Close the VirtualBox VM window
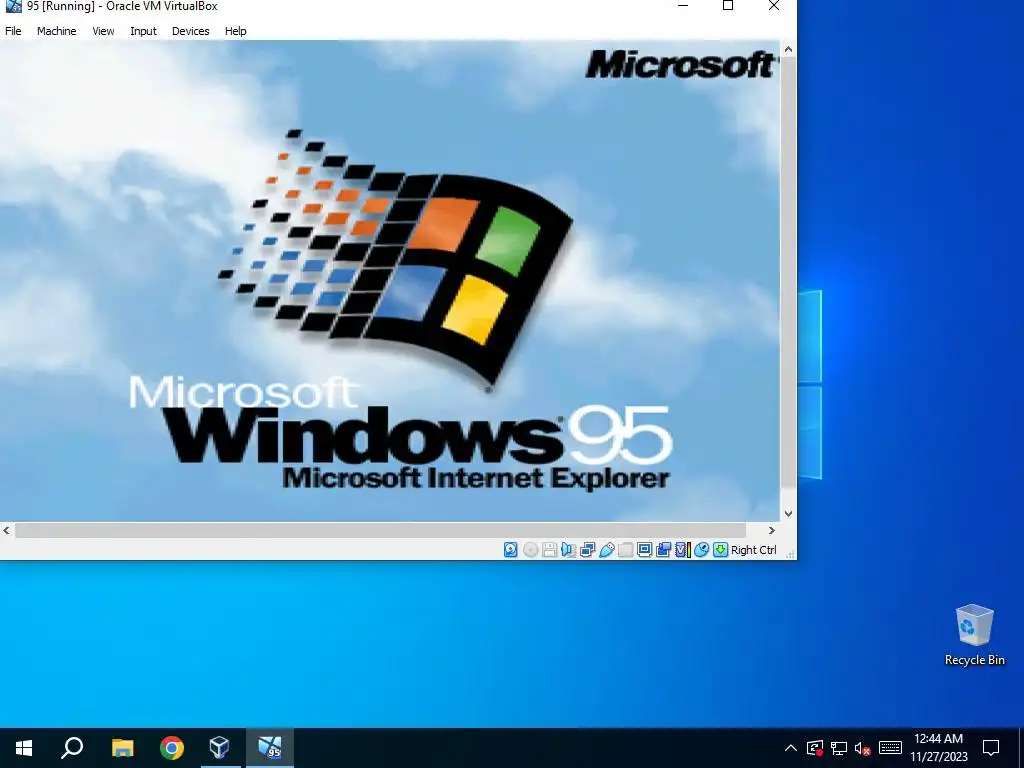 tap(774, 6)
